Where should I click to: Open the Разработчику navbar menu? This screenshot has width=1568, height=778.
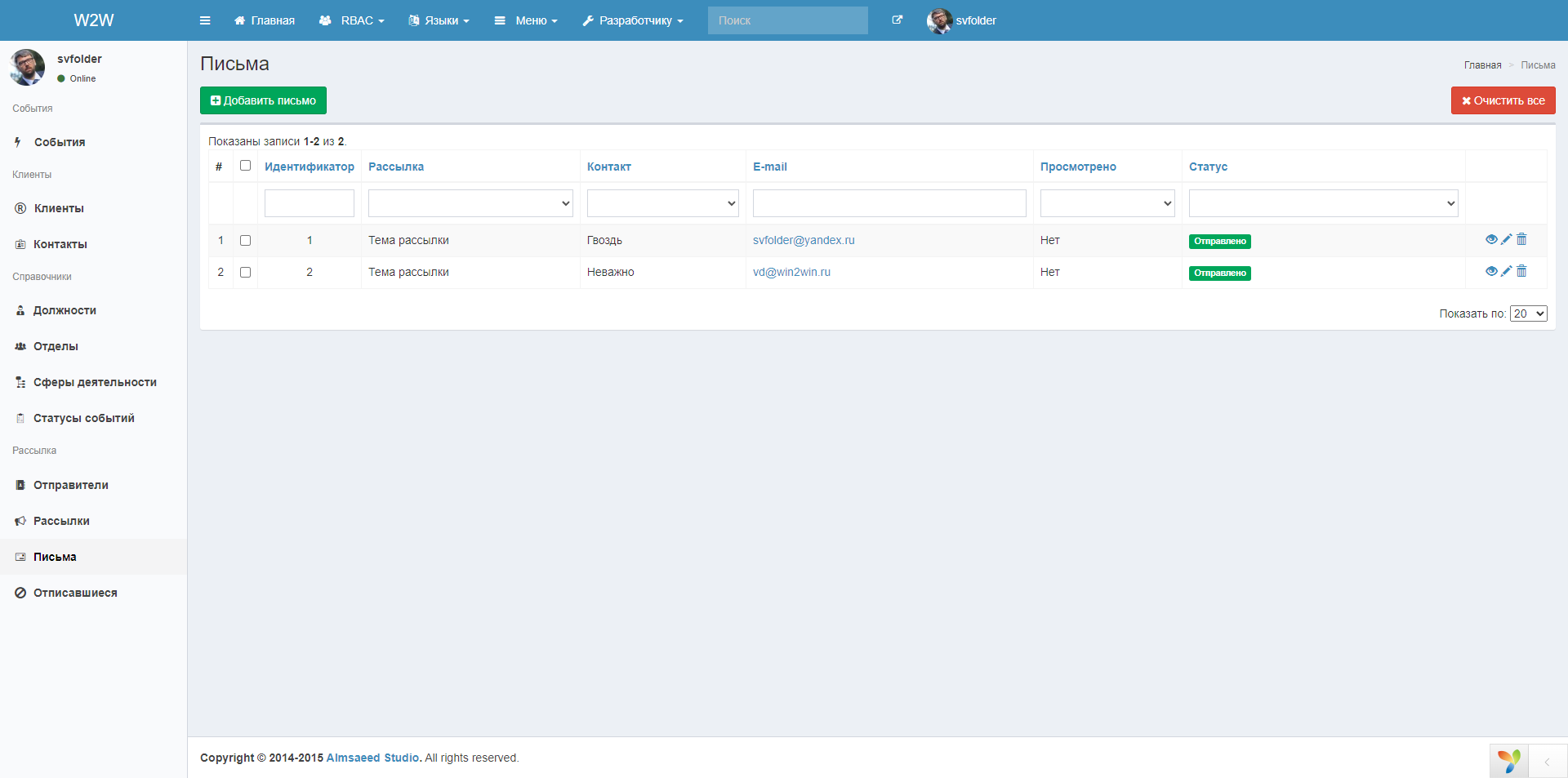tap(633, 20)
